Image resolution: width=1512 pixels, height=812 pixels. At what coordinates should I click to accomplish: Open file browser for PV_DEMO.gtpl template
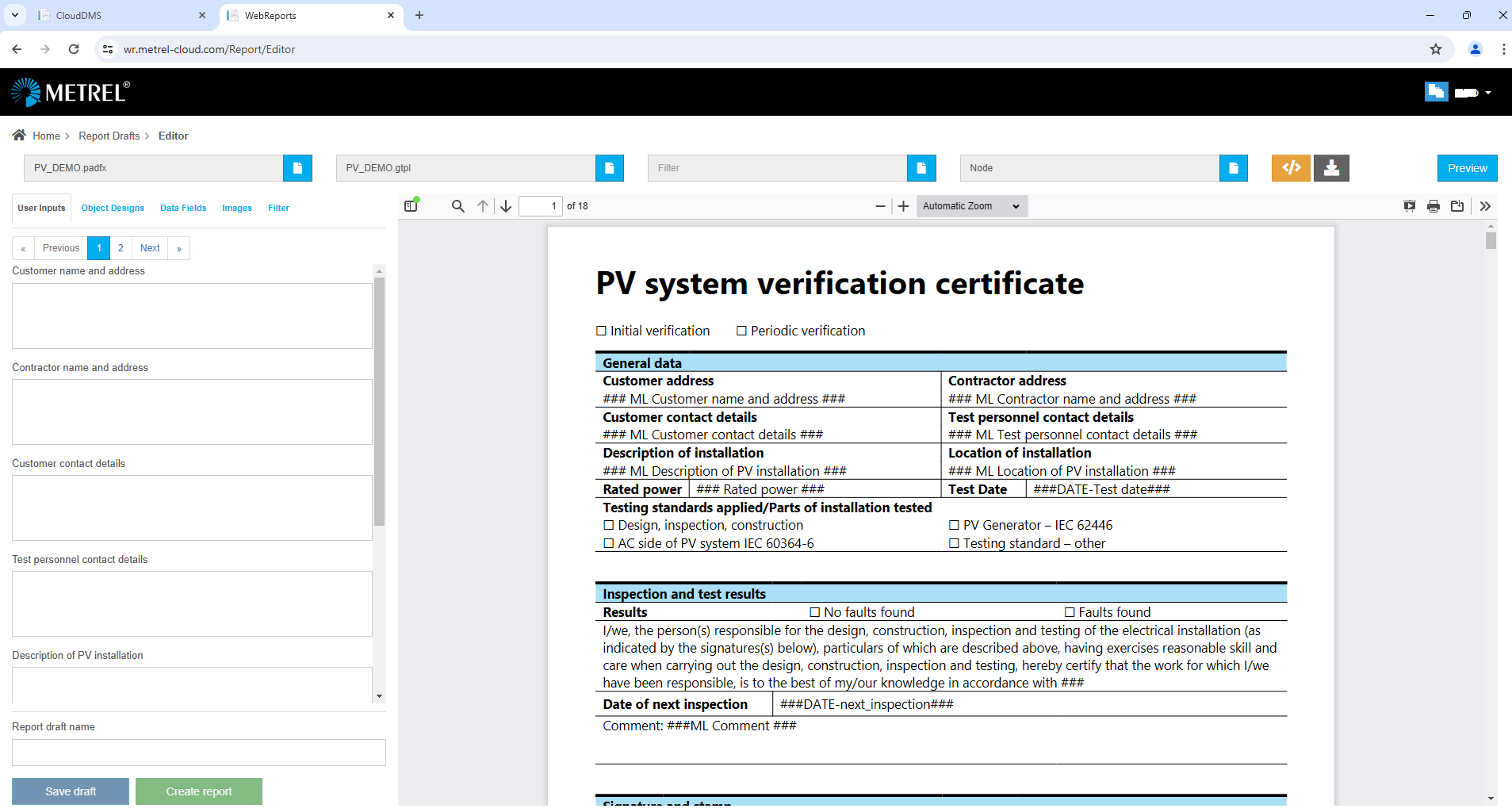(x=609, y=168)
